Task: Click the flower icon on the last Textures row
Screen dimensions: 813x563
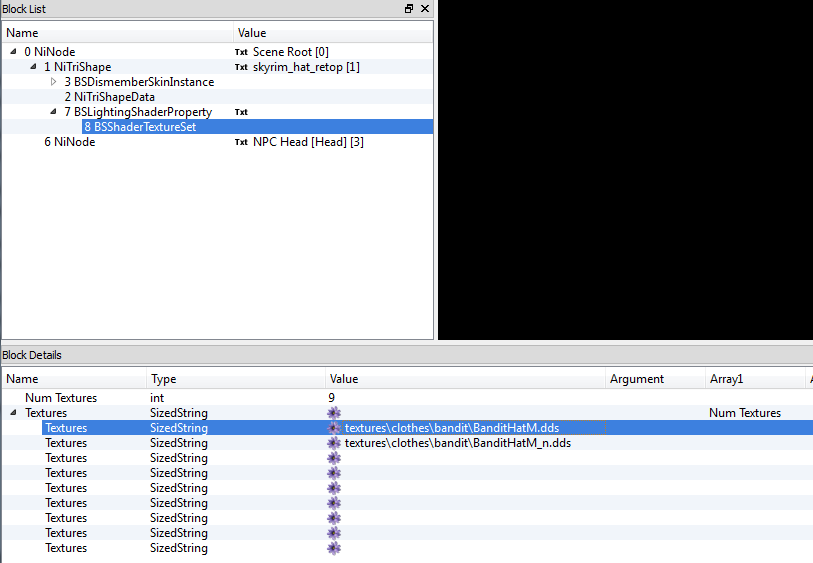Action: point(334,548)
